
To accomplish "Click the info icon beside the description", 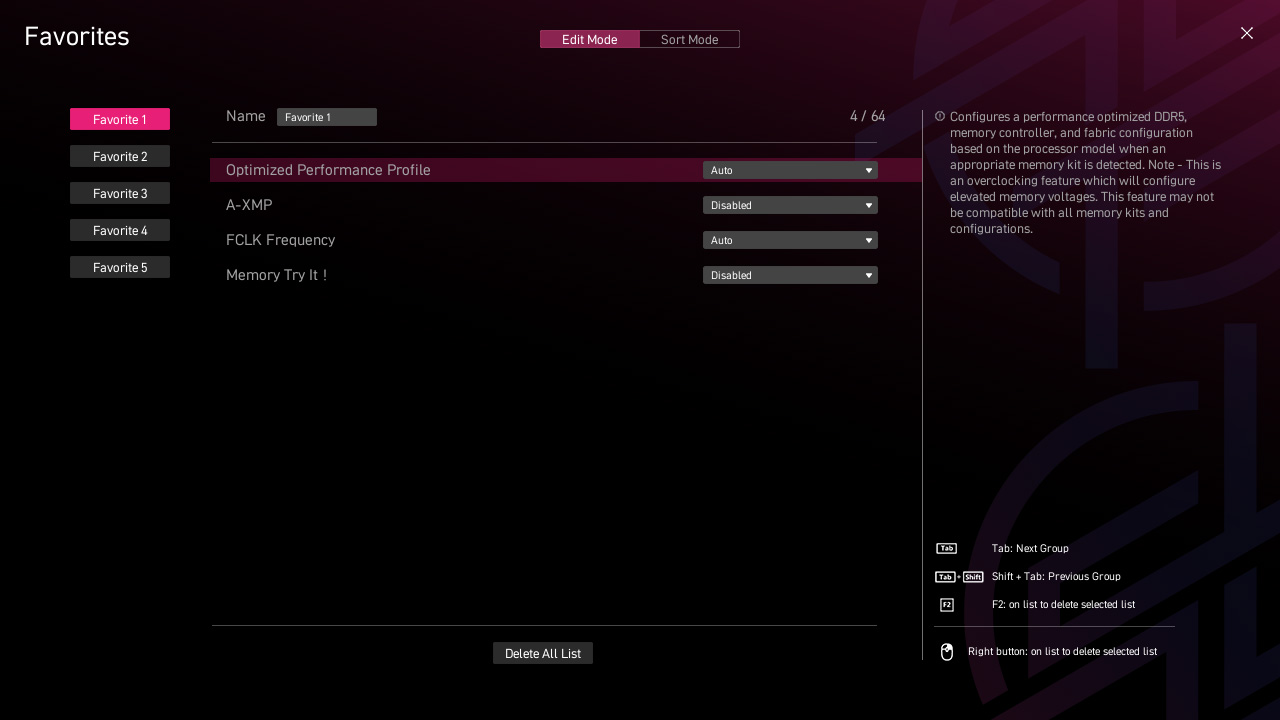I will (x=940, y=116).
